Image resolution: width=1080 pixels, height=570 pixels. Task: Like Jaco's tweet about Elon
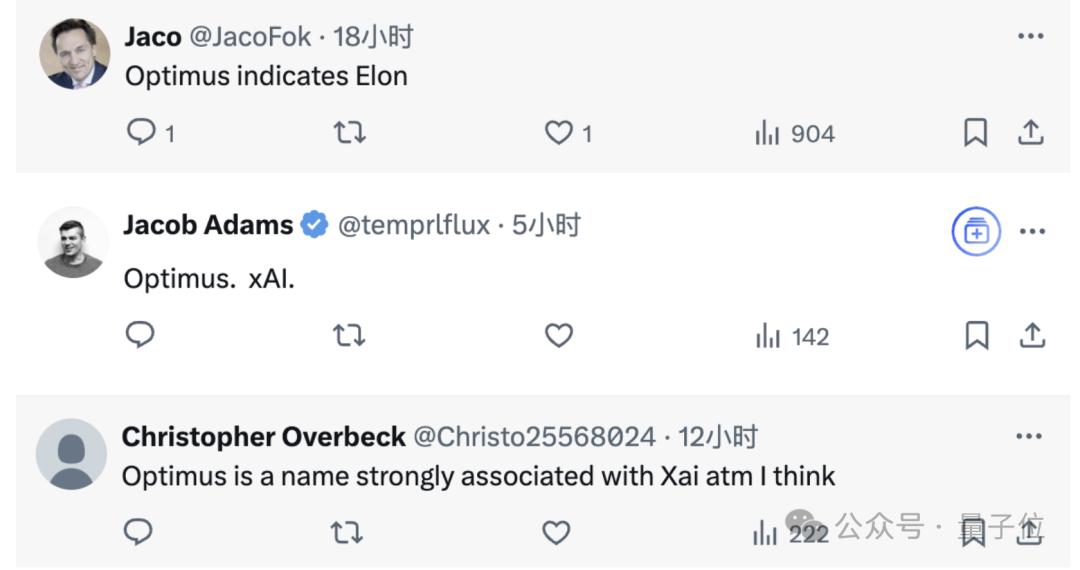coord(558,133)
